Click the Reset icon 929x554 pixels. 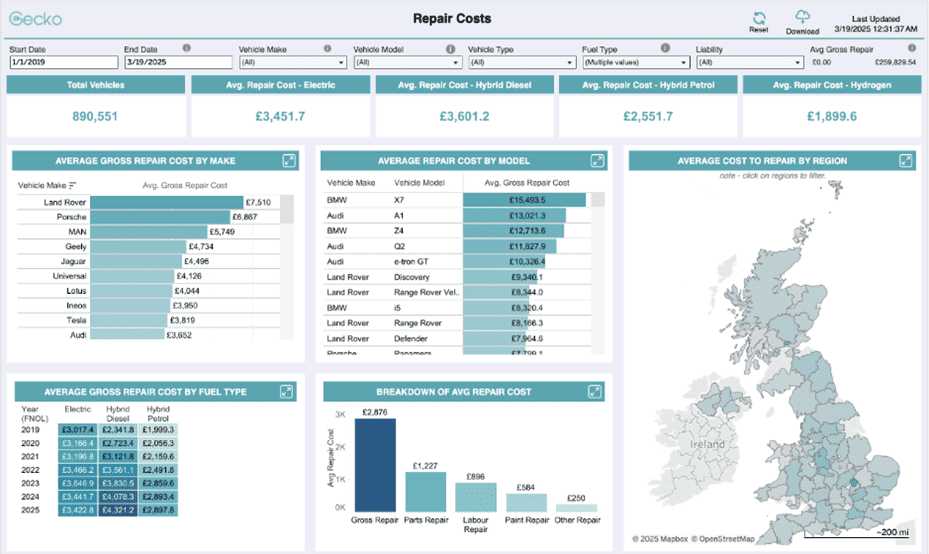(x=759, y=18)
